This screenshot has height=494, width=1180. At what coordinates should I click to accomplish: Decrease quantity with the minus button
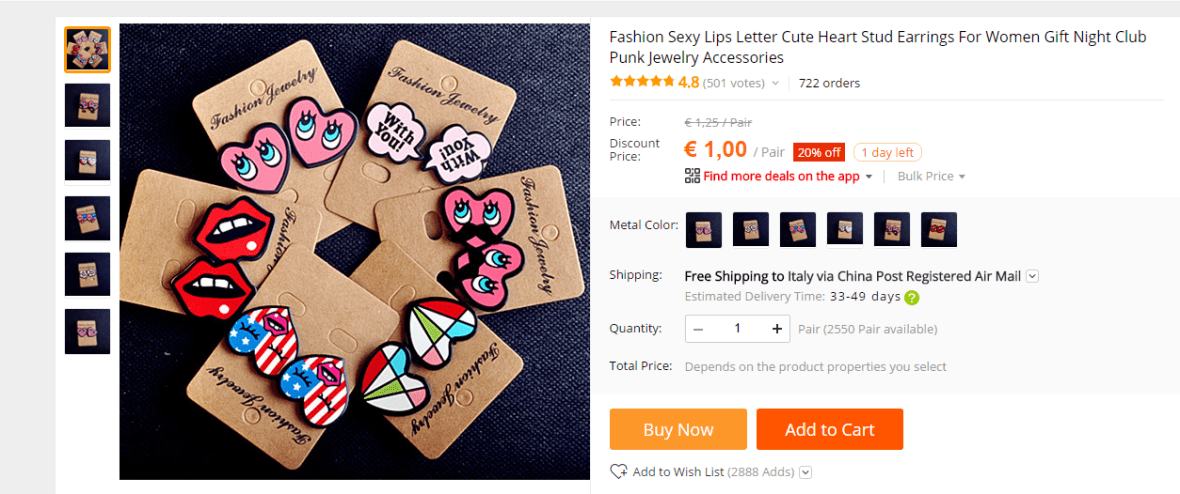point(698,329)
